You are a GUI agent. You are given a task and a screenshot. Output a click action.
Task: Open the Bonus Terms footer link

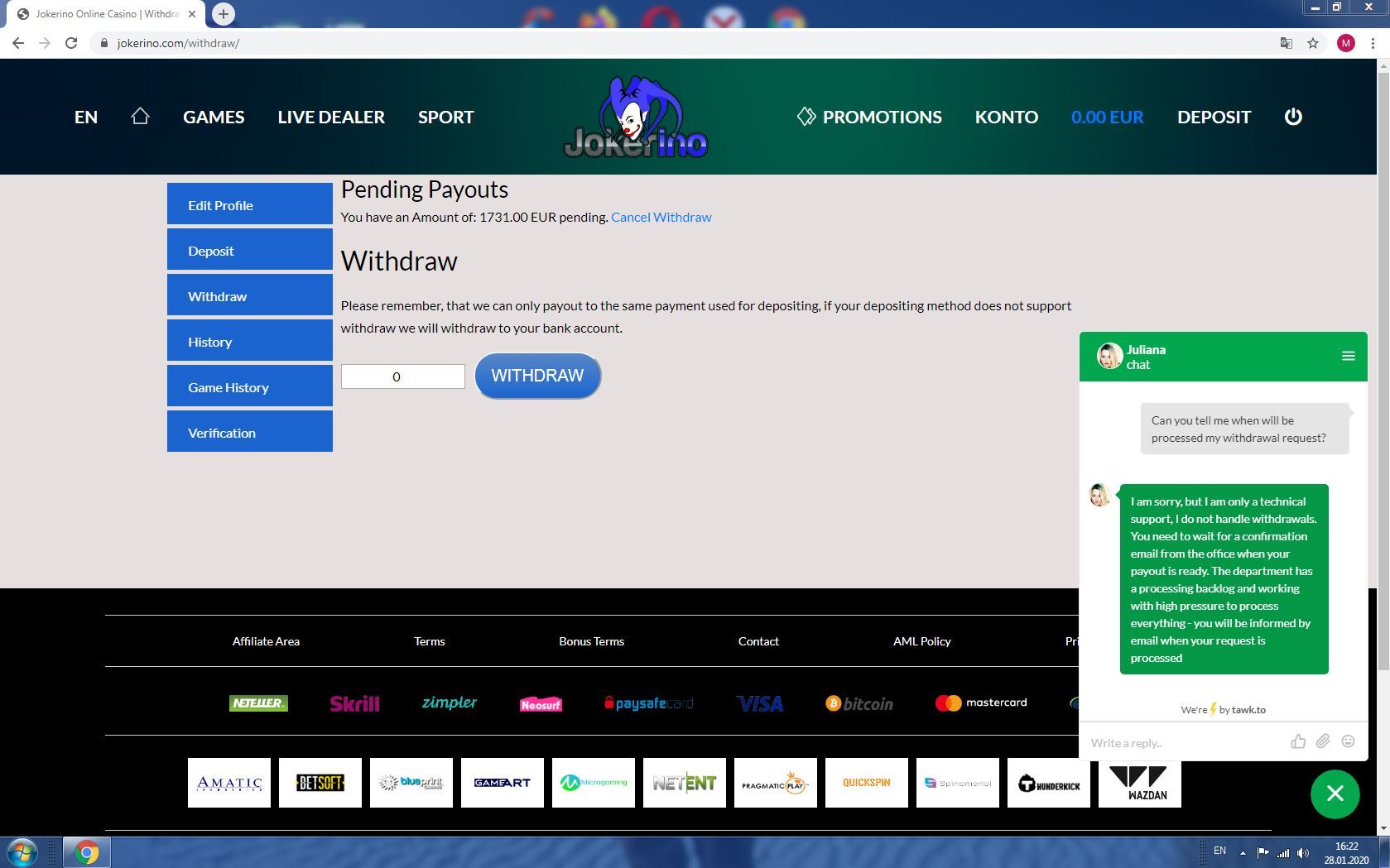592,641
